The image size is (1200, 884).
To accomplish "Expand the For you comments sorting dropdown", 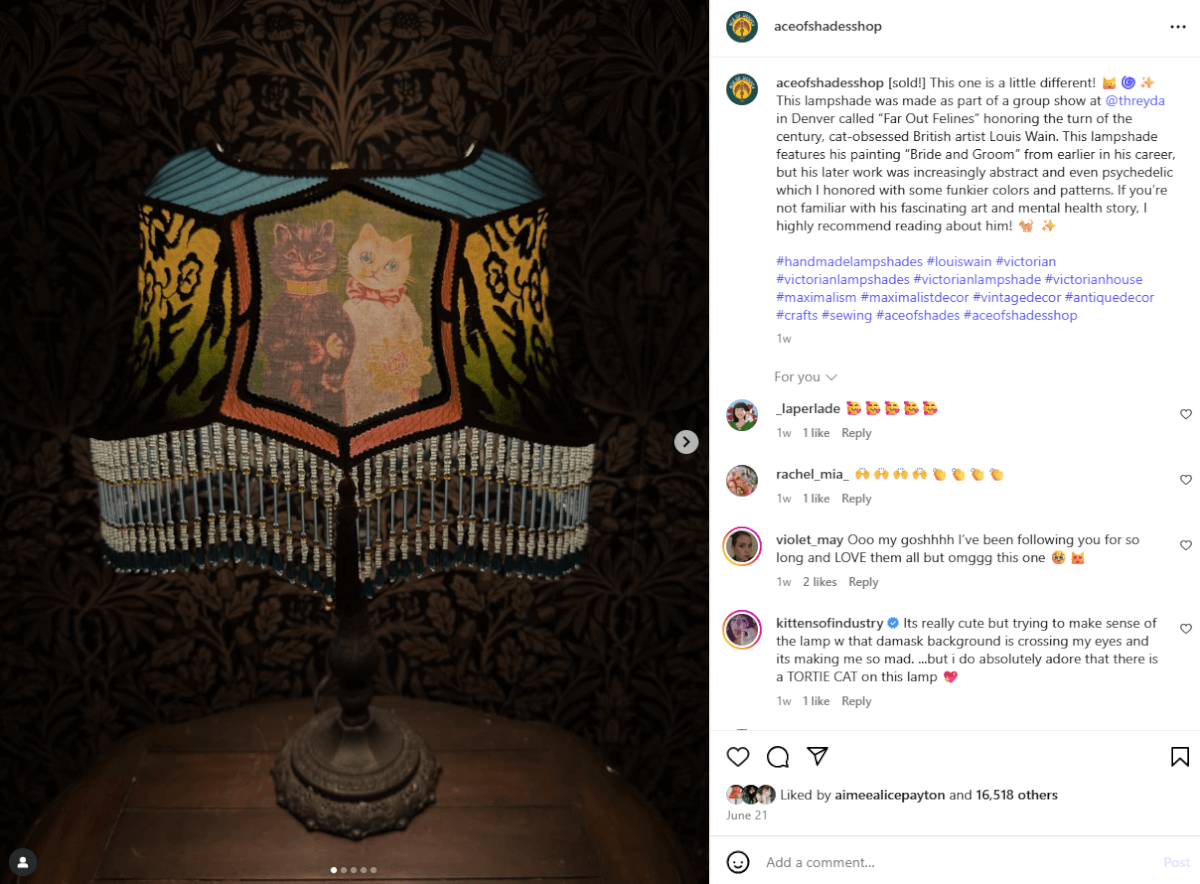I will tap(806, 377).
